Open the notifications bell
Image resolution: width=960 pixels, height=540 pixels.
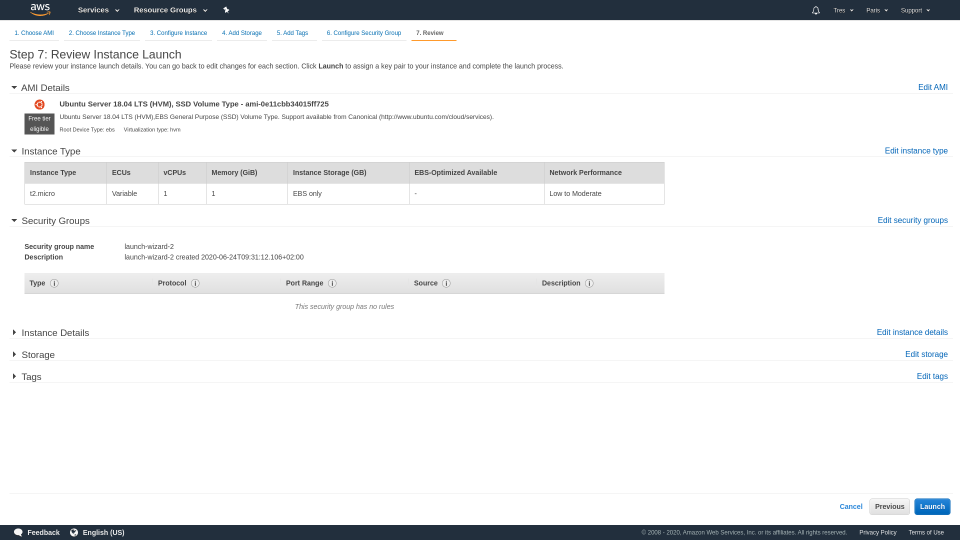(x=816, y=10)
